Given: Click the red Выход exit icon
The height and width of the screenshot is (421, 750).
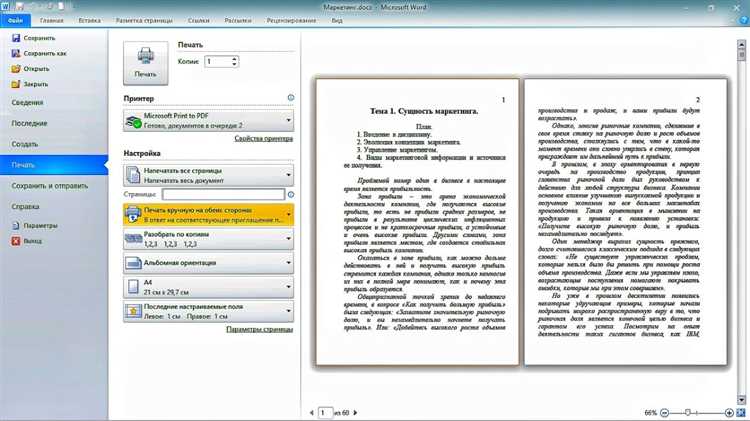Looking at the screenshot, I should [15, 241].
